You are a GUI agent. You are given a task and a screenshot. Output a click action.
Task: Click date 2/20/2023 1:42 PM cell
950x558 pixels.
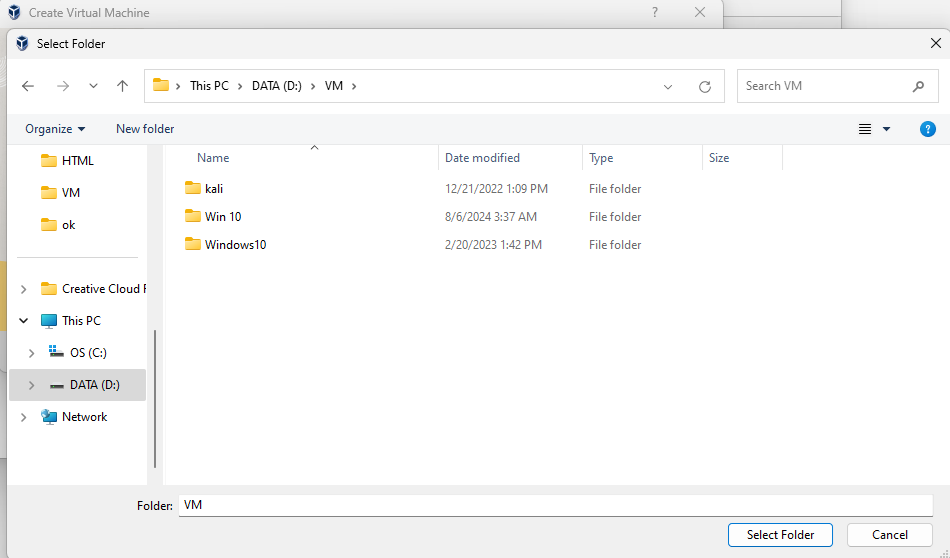pos(493,245)
